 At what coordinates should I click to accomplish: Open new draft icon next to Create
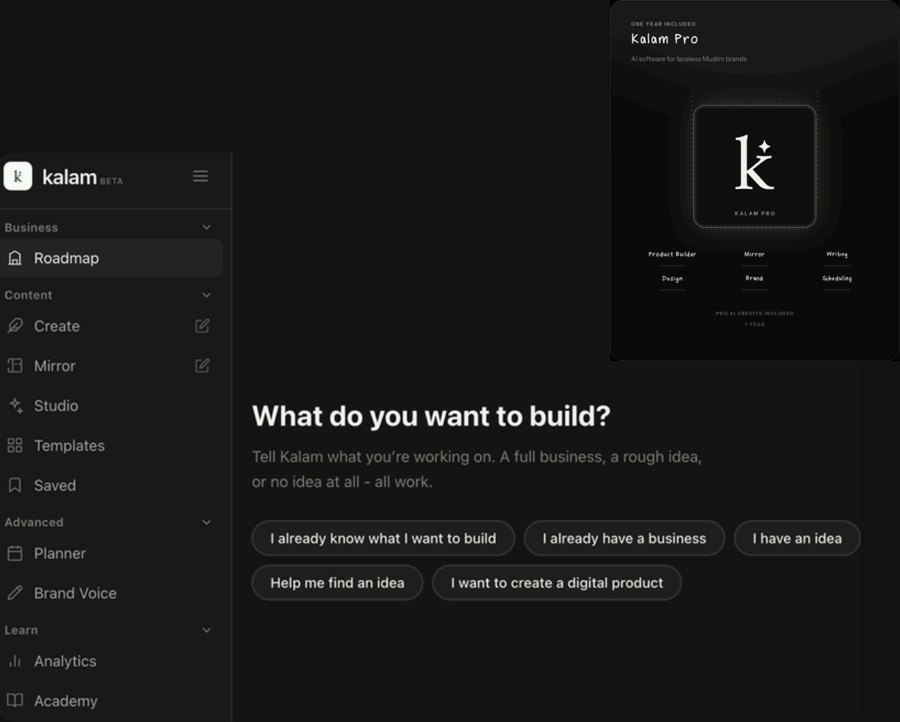click(x=202, y=326)
